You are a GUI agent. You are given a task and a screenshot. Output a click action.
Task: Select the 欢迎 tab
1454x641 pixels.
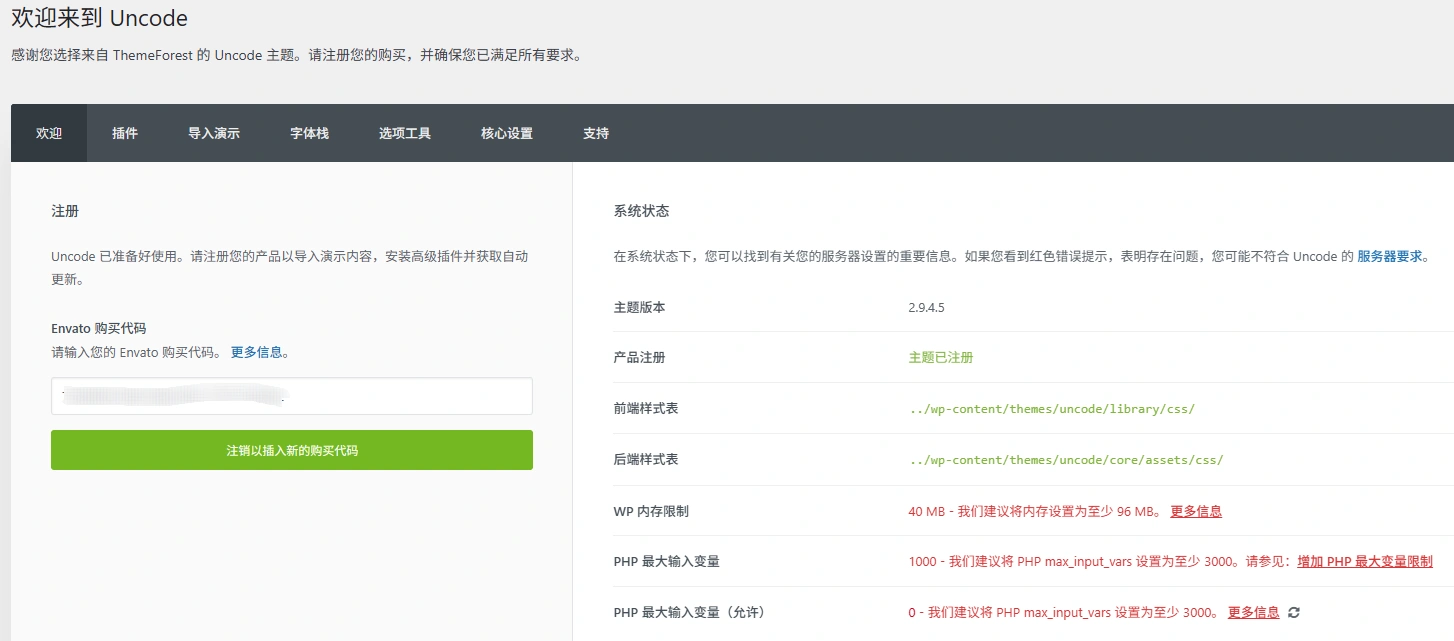click(48, 133)
